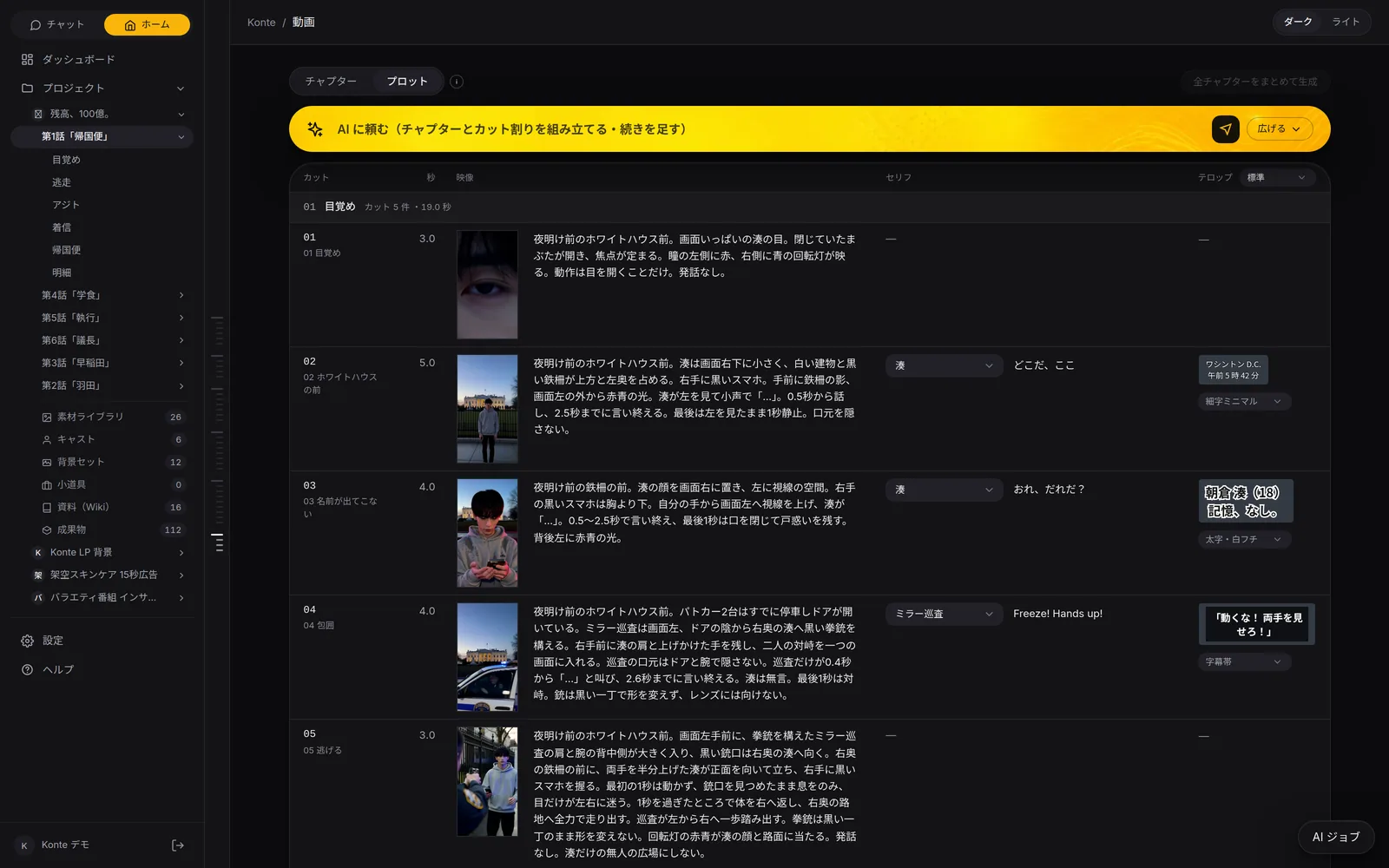This screenshot has height=868, width=1389.
Task: Click the logout icon next to Konte デモ
Action: [x=178, y=845]
